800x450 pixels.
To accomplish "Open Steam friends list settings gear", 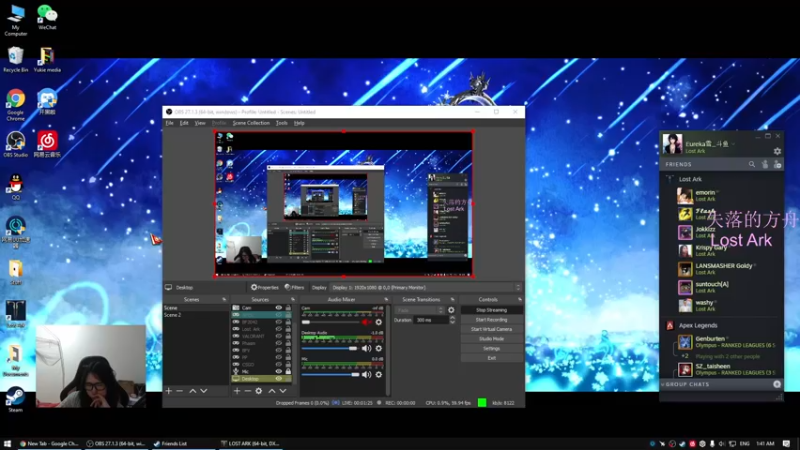I will click(x=777, y=152).
